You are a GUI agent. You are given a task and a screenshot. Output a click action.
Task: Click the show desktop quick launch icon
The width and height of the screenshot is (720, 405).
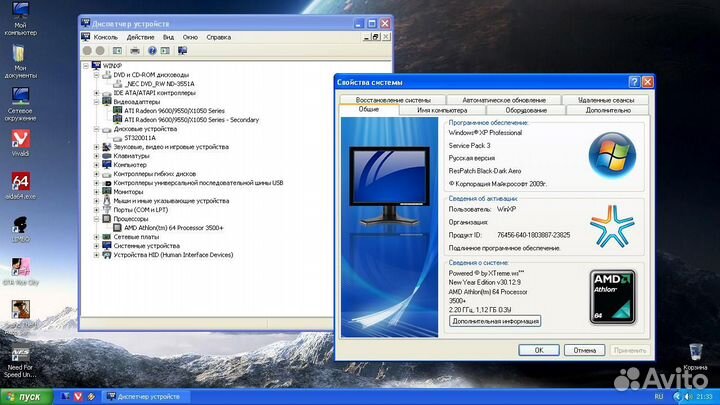66,396
